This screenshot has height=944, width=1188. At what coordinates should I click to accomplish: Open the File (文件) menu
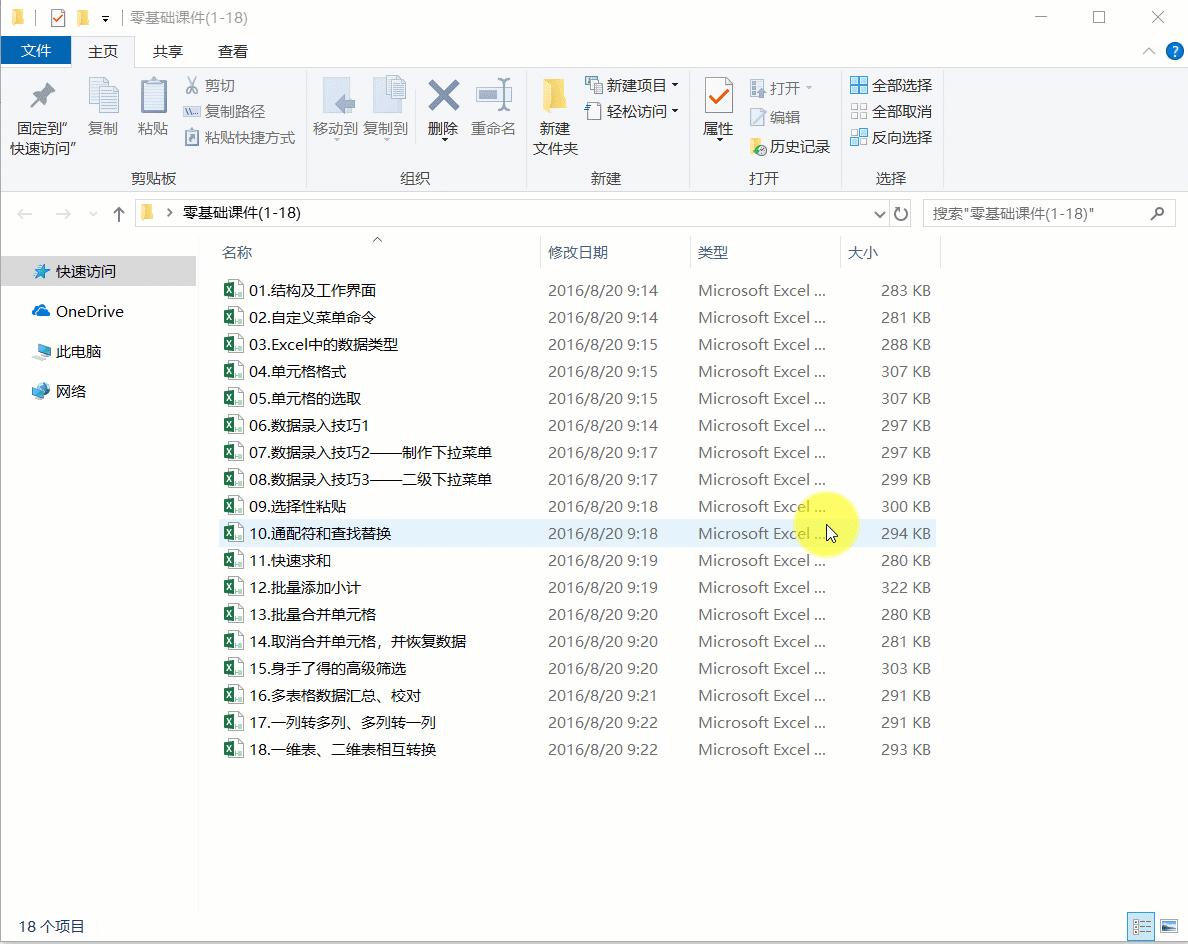click(36, 51)
